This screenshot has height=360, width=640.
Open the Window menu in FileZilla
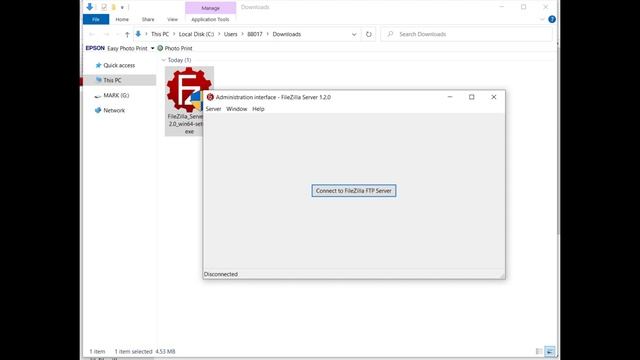pyautogui.click(x=237, y=109)
